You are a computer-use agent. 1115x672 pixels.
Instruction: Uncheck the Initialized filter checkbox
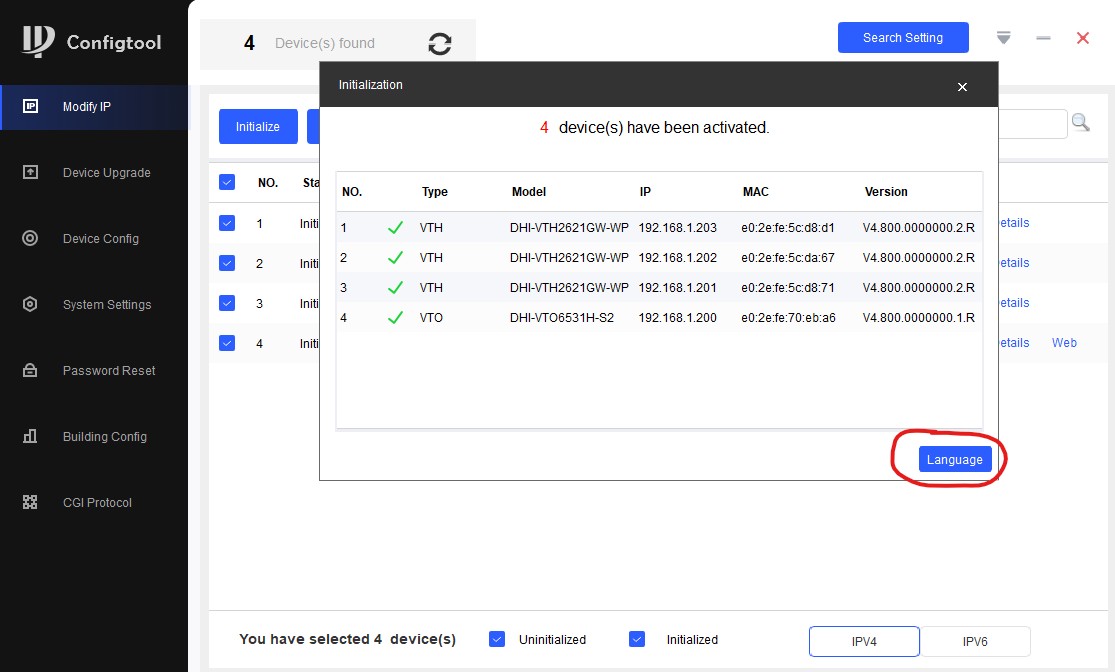tap(637, 639)
